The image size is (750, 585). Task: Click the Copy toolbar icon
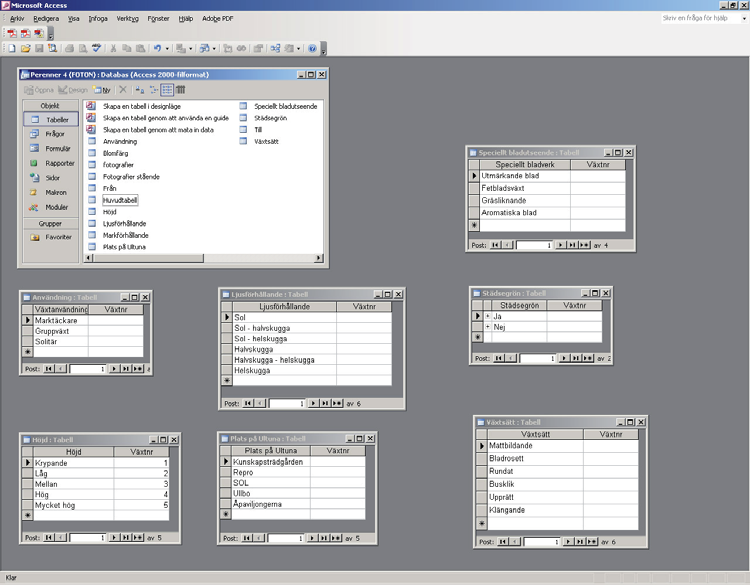tap(127, 48)
